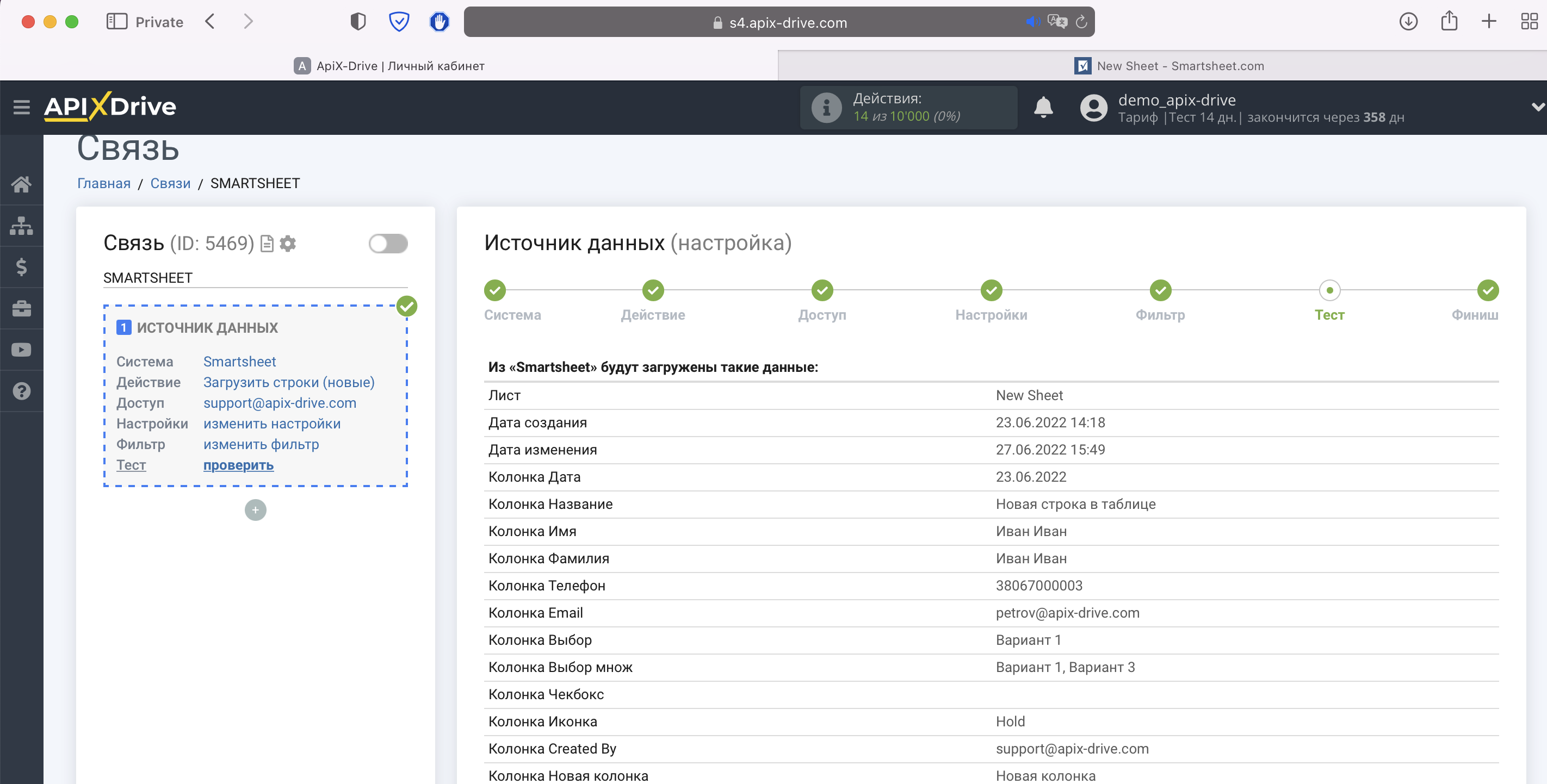
Task: Reload the page with the refresh icon
Action: pyautogui.click(x=1081, y=22)
